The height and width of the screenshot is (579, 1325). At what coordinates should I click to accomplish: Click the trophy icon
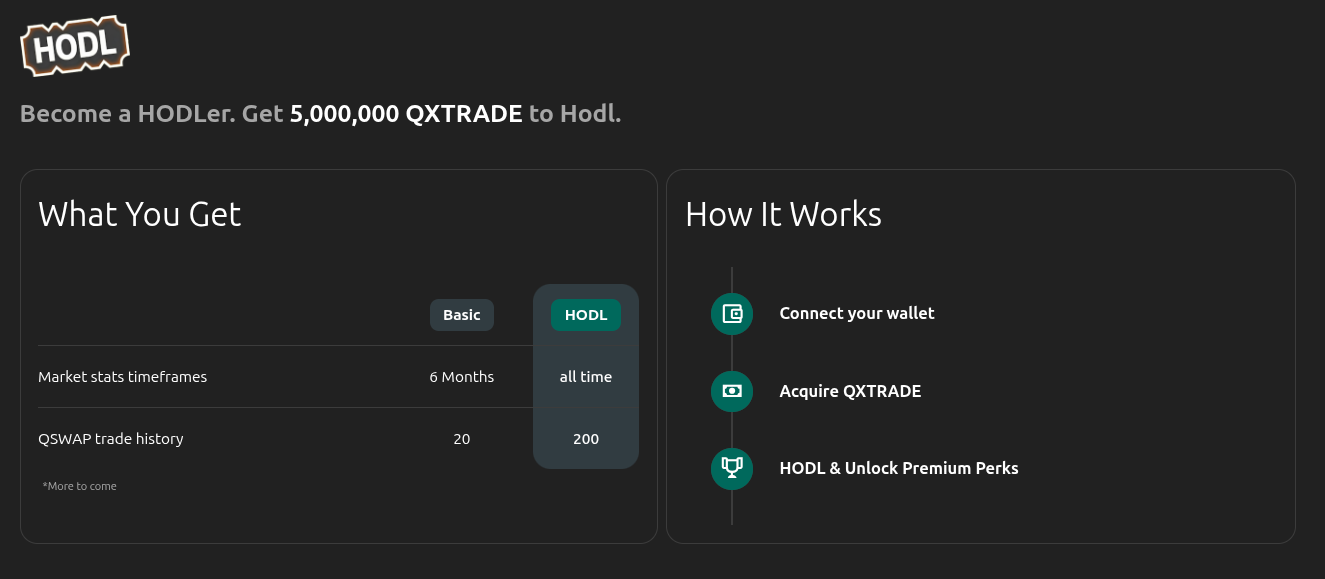pos(732,468)
